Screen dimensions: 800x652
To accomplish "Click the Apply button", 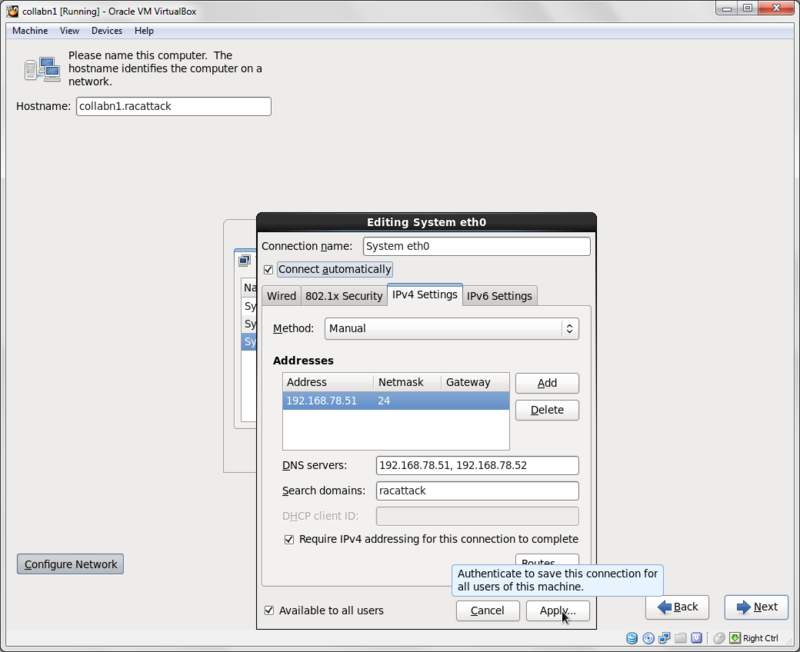I will pos(558,611).
